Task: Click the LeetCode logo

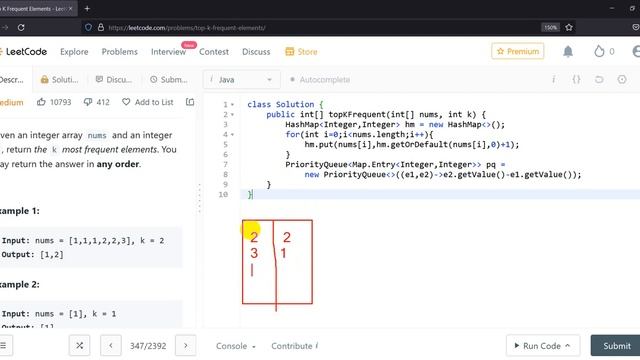Action: coord(24,52)
